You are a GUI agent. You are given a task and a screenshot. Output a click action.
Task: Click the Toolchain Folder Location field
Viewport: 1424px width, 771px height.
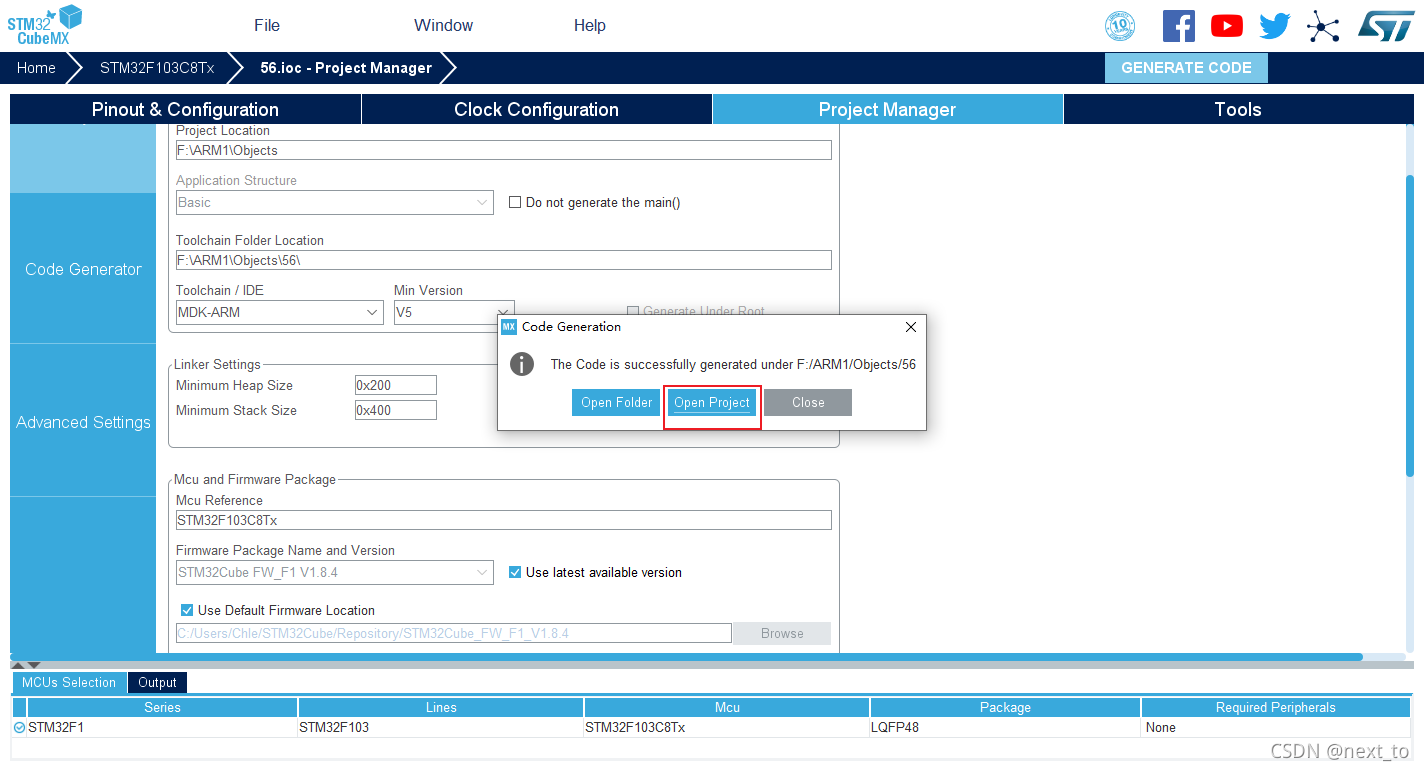point(503,260)
